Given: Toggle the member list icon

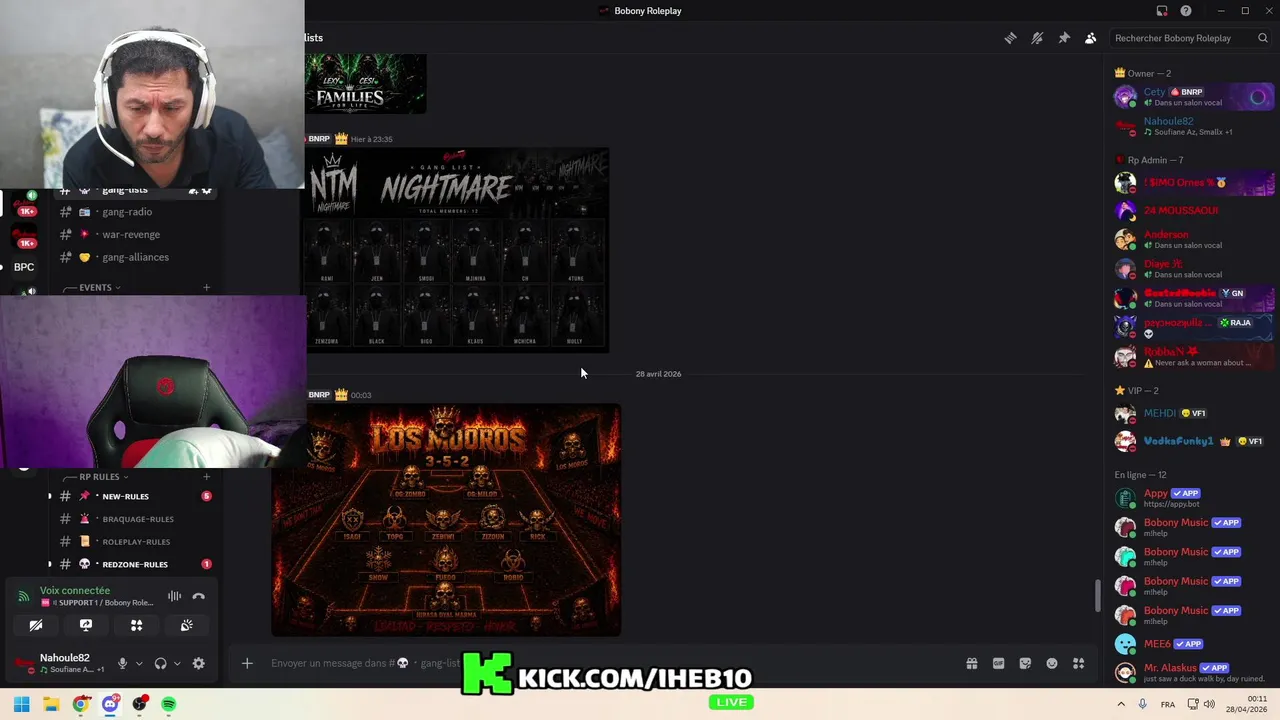Looking at the screenshot, I should [x=1091, y=38].
